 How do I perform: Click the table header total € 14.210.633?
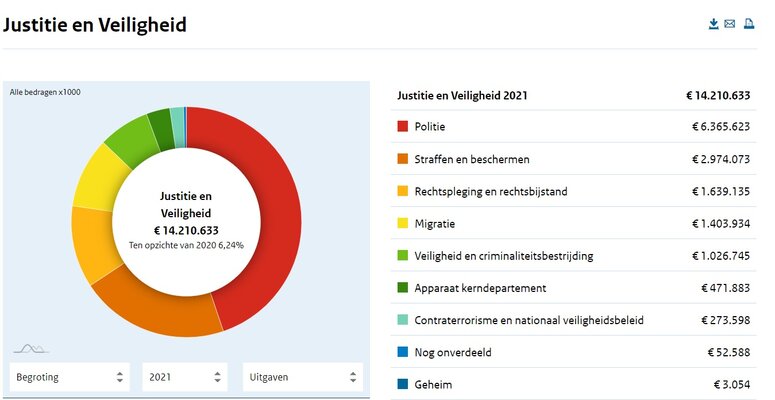tap(718, 95)
